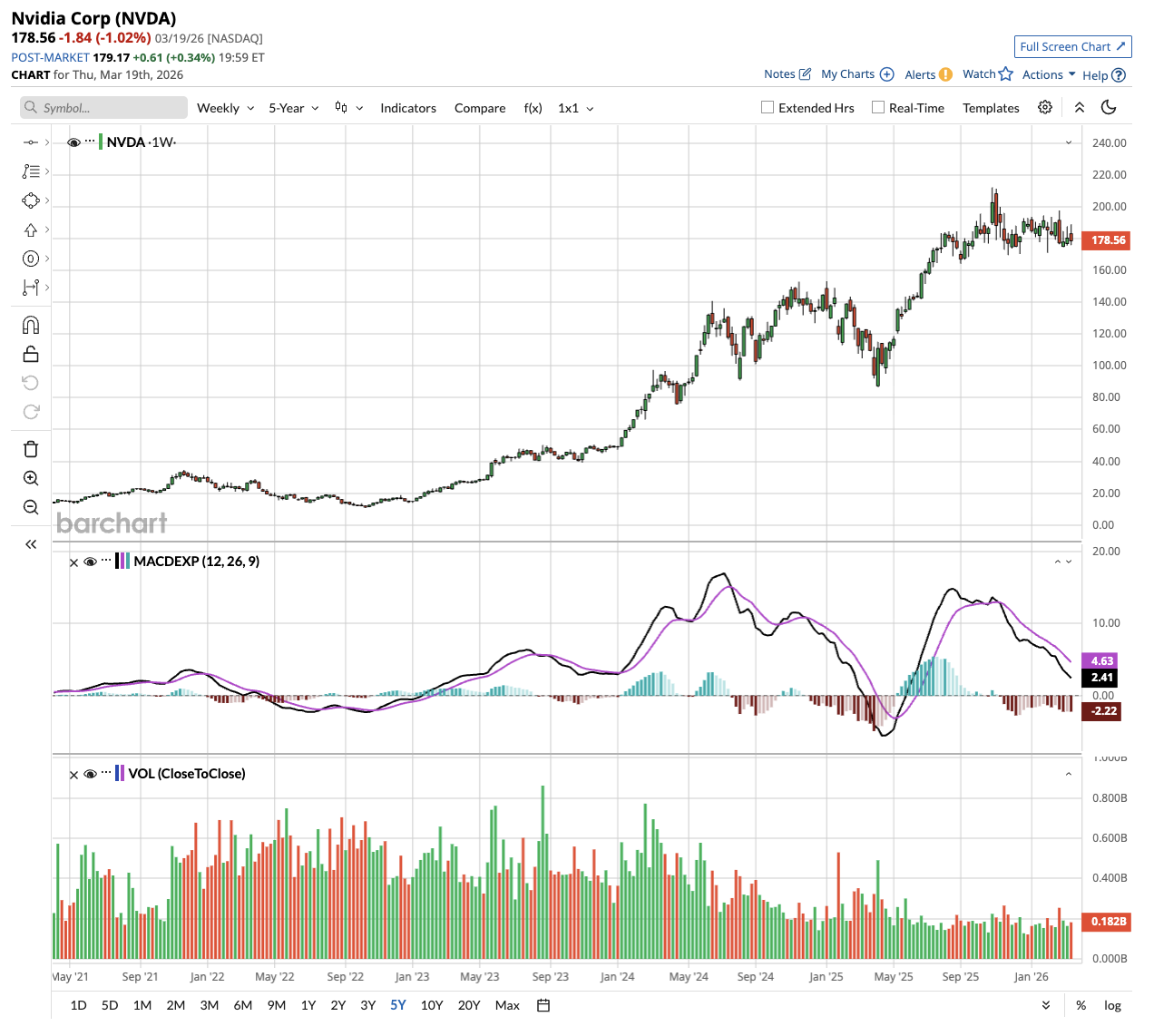
Task: Hide the NVDA price series
Action: (x=73, y=142)
